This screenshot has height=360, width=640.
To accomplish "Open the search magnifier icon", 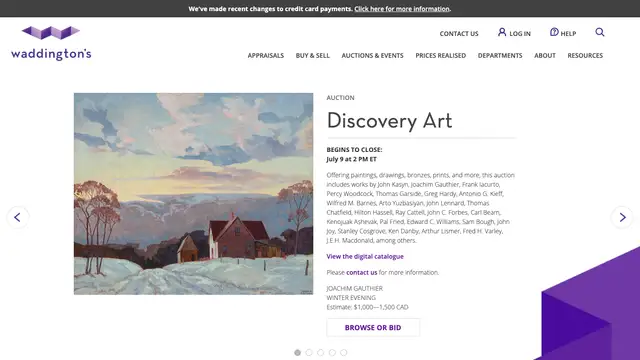I will [600, 32].
